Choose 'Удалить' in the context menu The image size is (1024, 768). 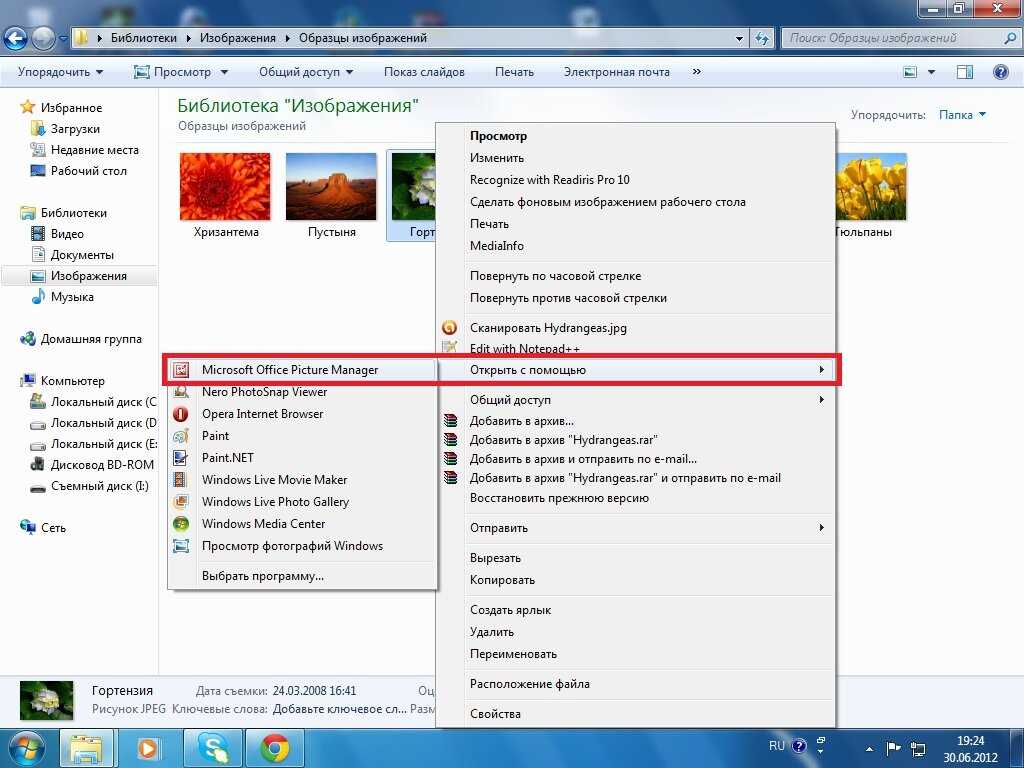[x=492, y=632]
